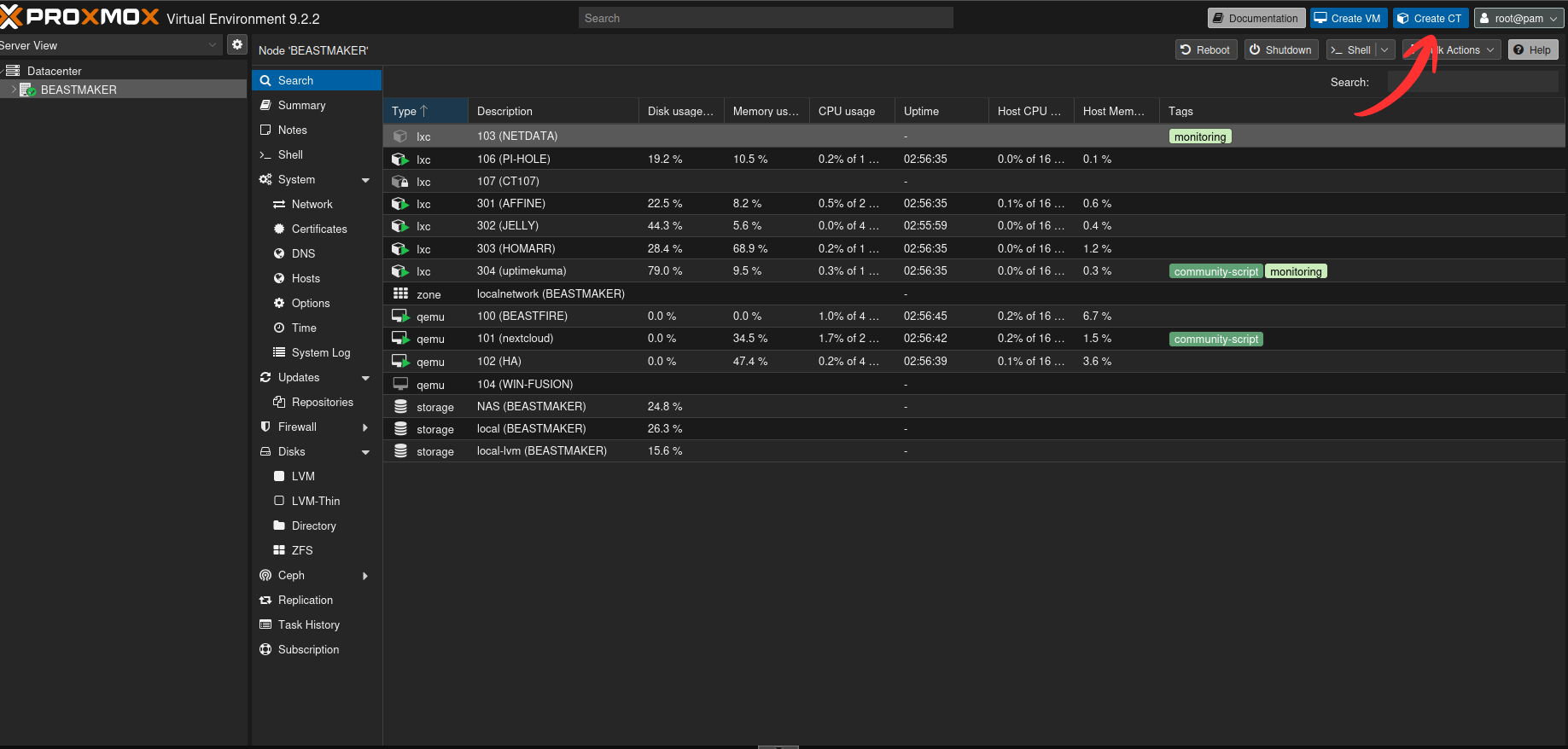Sort by Uptime column header
1568x749 pixels.
pyautogui.click(x=941, y=111)
